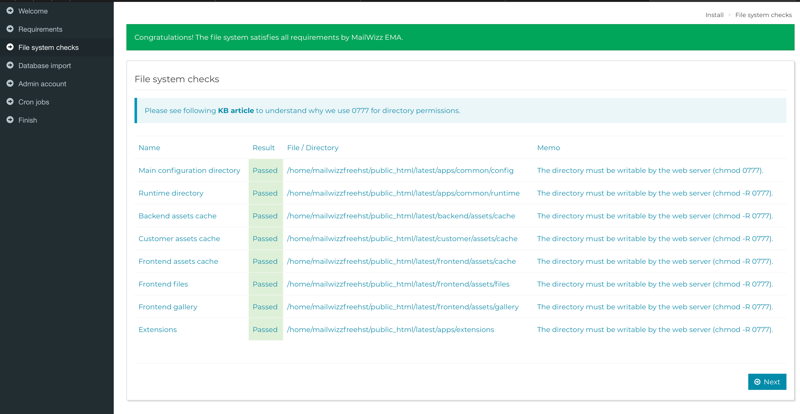
Task: Click Backend assets cache name cell
Action: tap(177, 216)
